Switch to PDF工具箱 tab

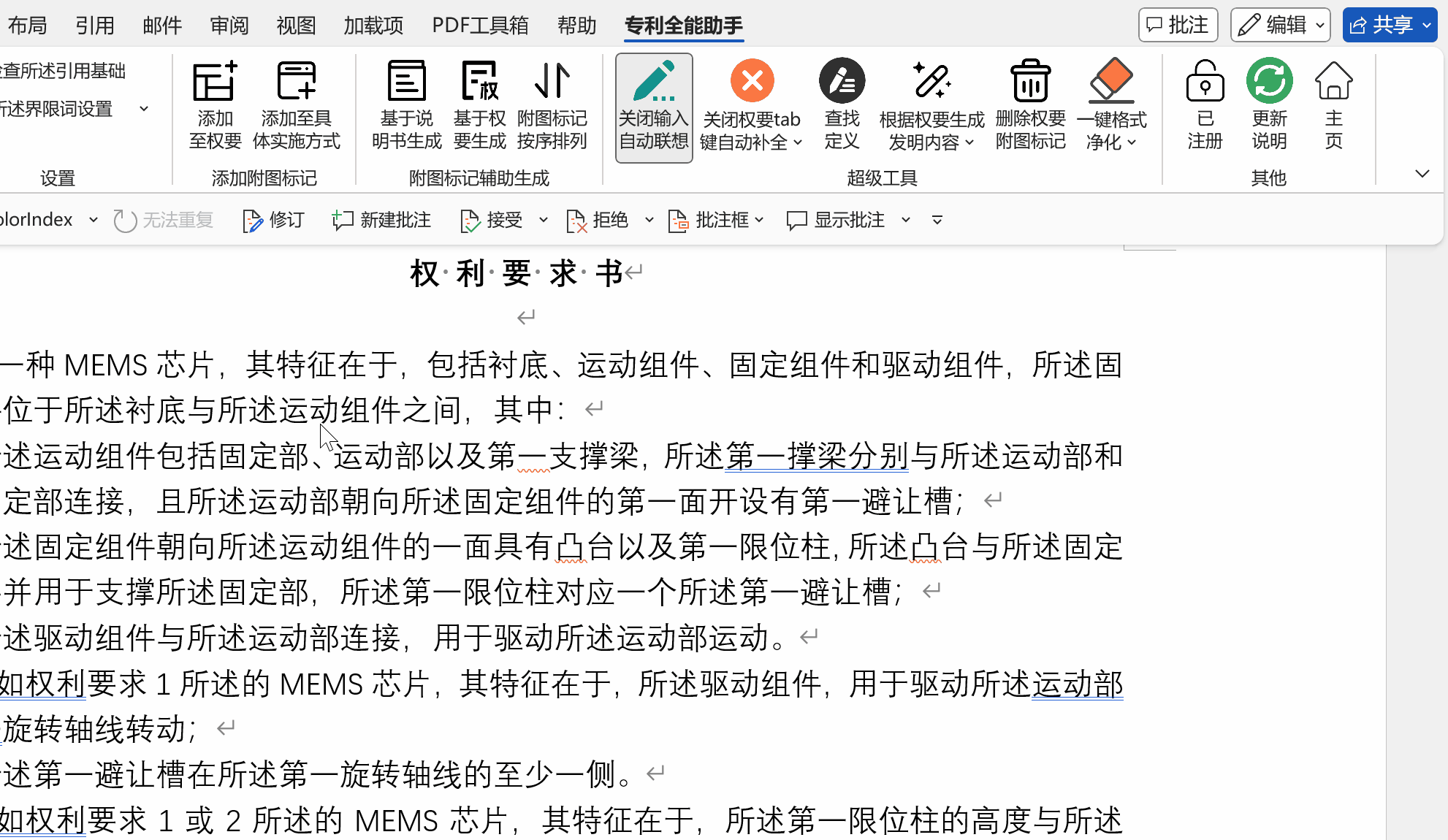point(480,26)
